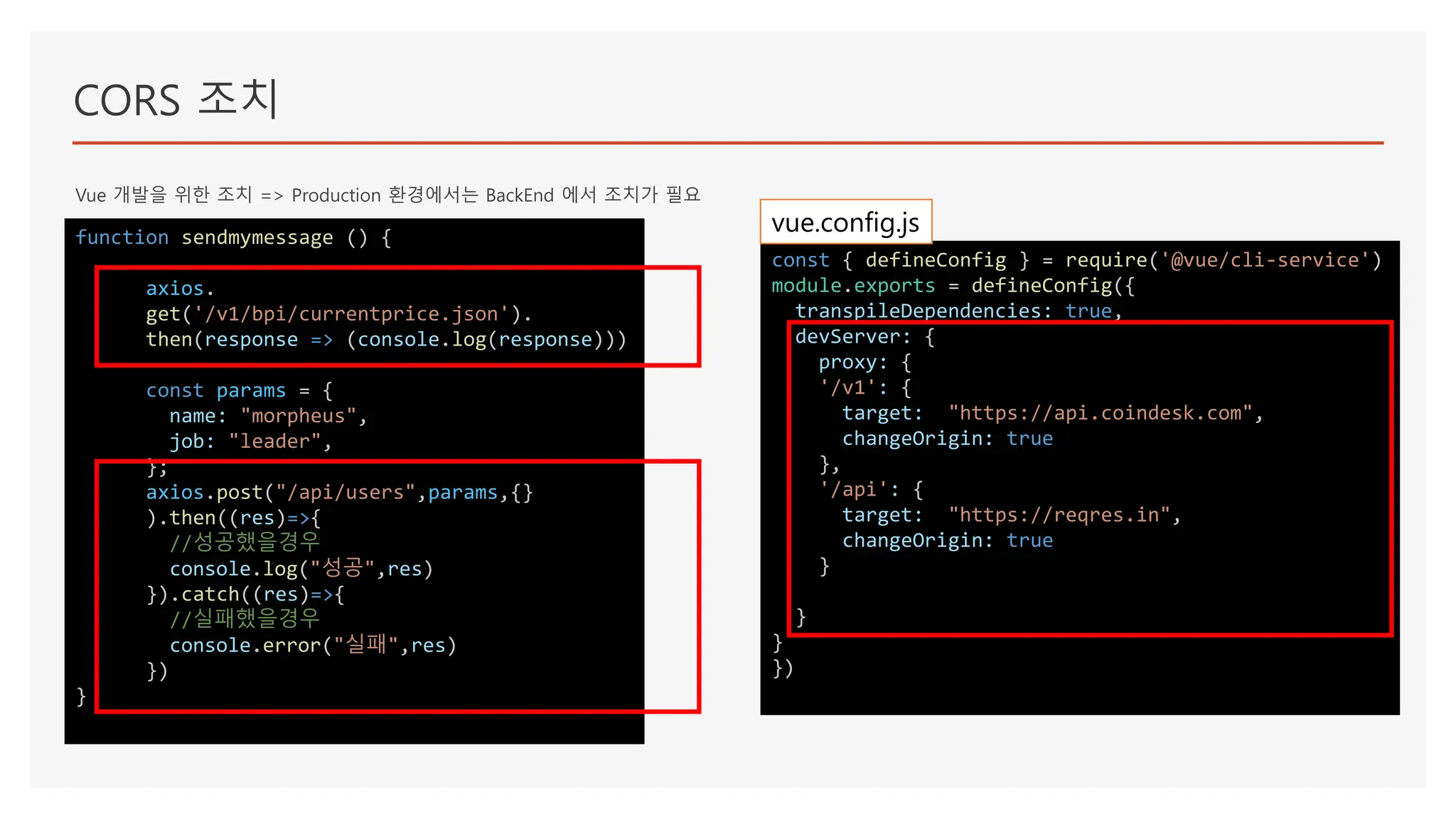
Task: Click the "https://api.coindesk.com" target URL
Action: pos(1100,413)
